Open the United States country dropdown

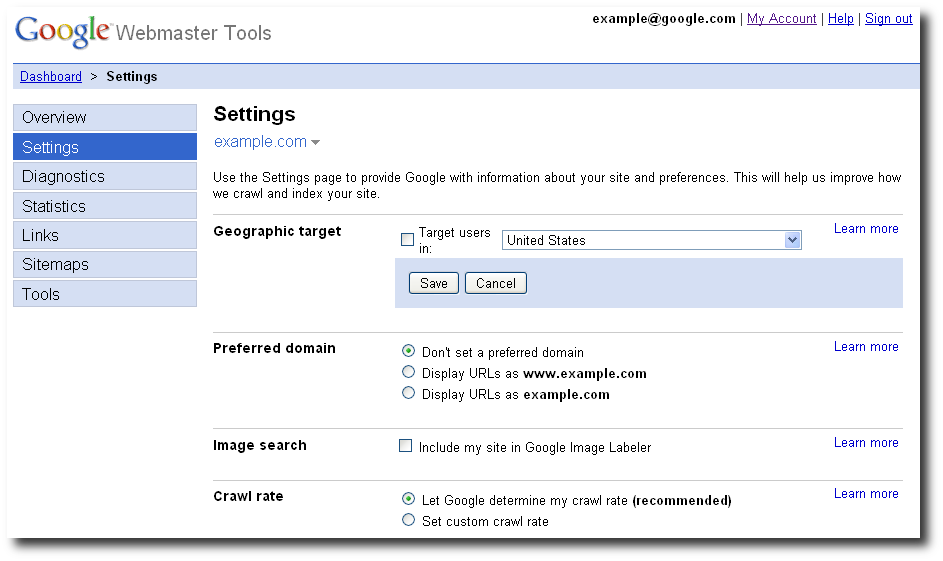[651, 240]
